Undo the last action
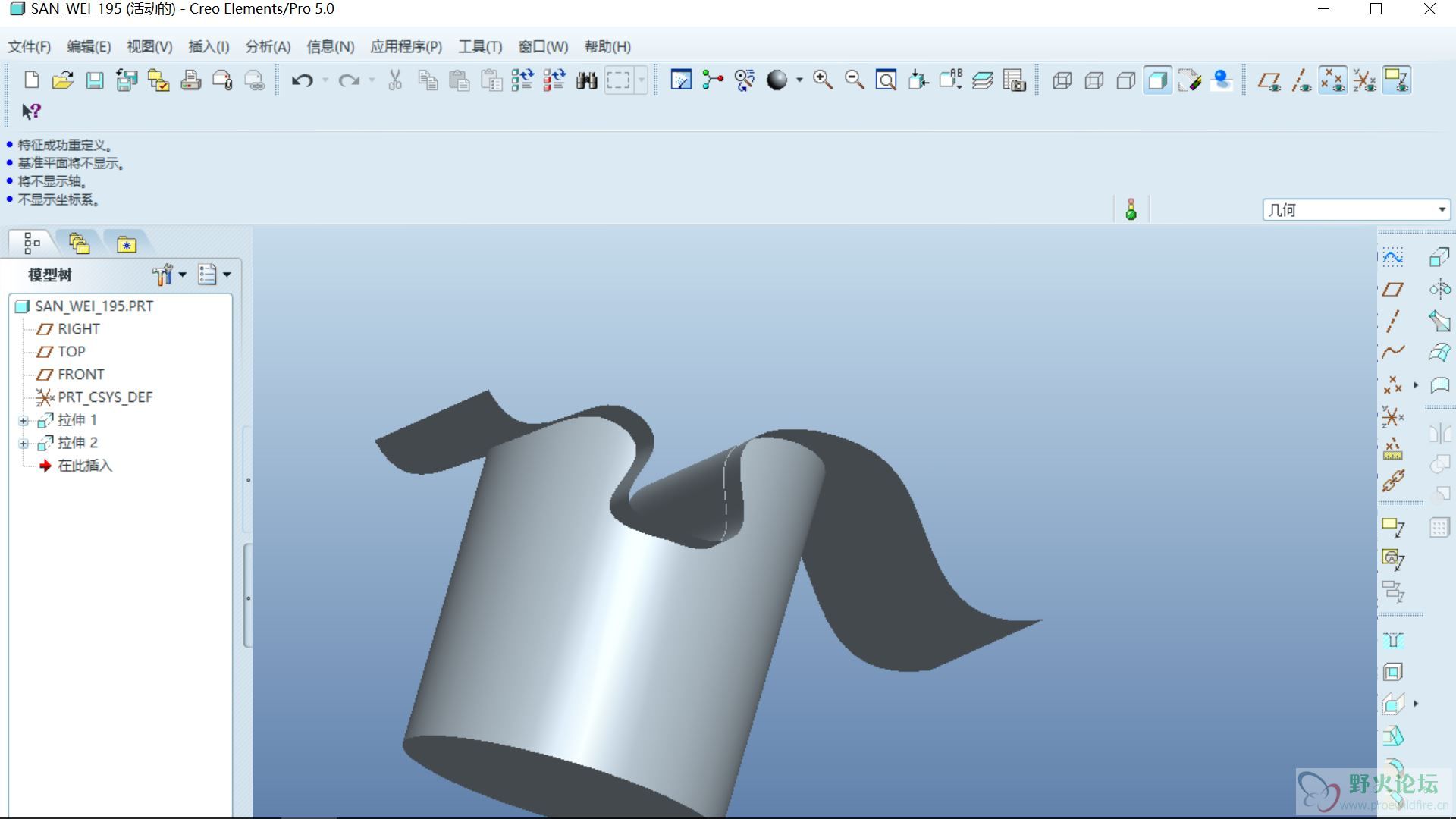The image size is (1456, 819). 303,80
